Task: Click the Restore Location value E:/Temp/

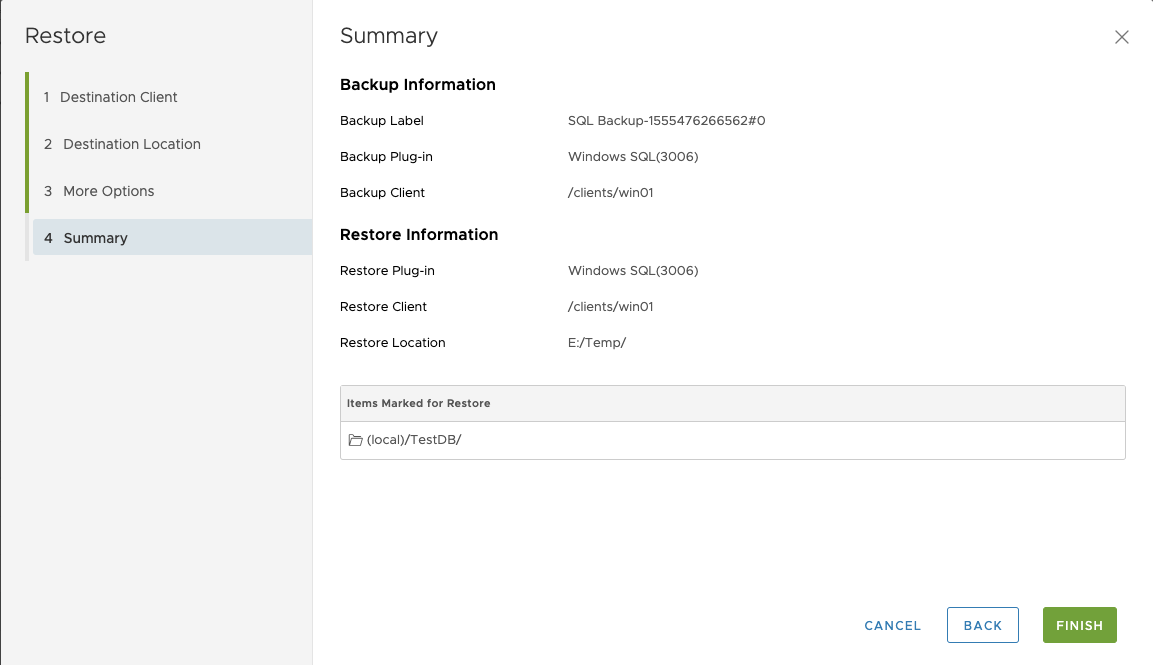Action: coord(595,342)
